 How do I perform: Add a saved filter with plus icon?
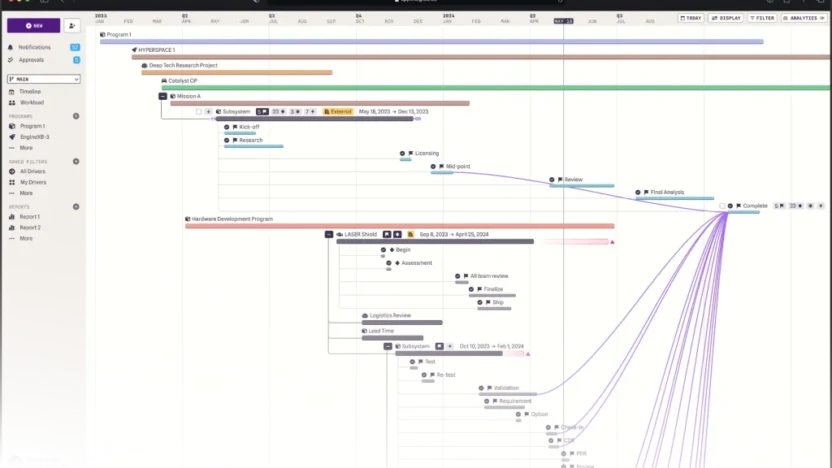click(76, 161)
